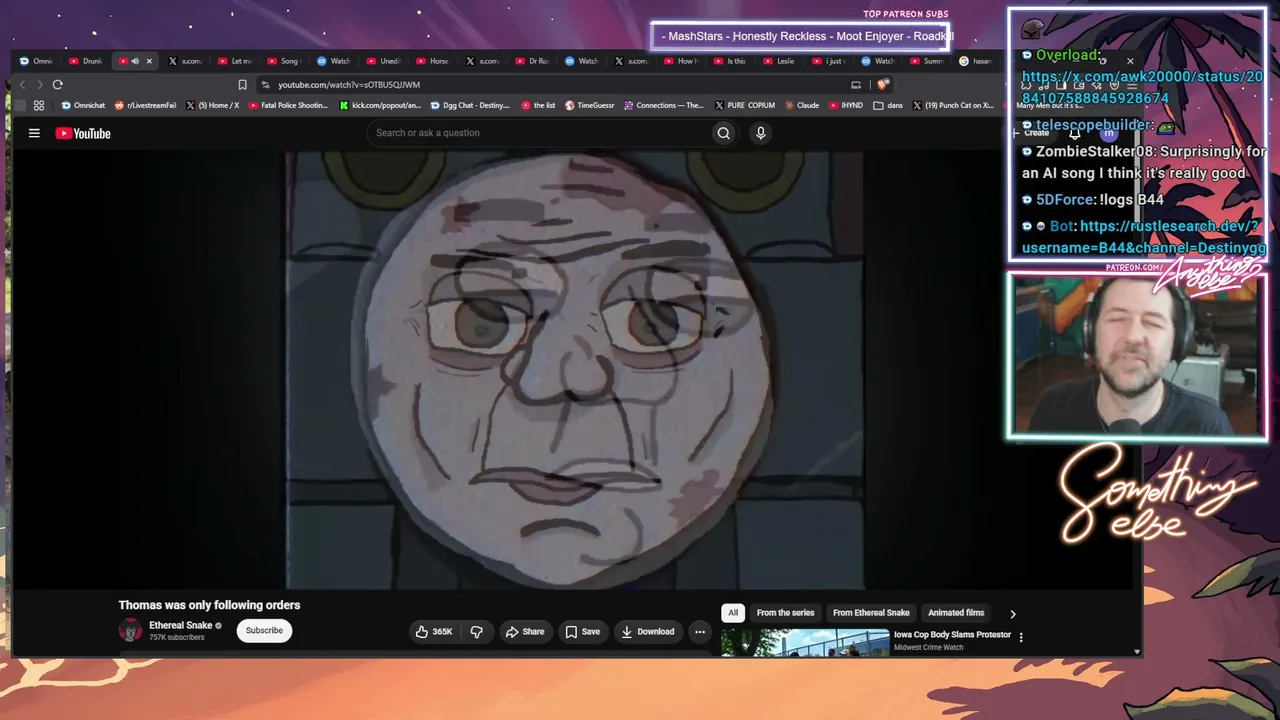Click the Thomas was only following orders title
1280x720 pixels.
[209, 605]
